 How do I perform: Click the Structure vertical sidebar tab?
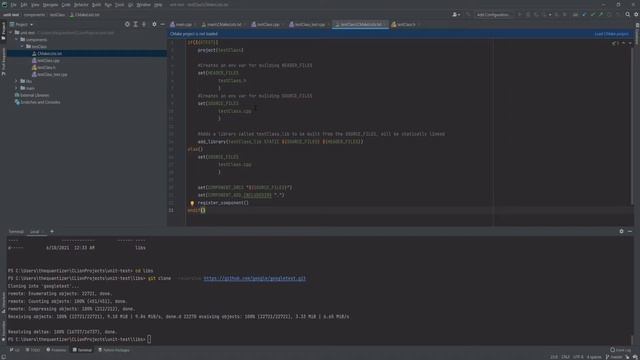3,303
